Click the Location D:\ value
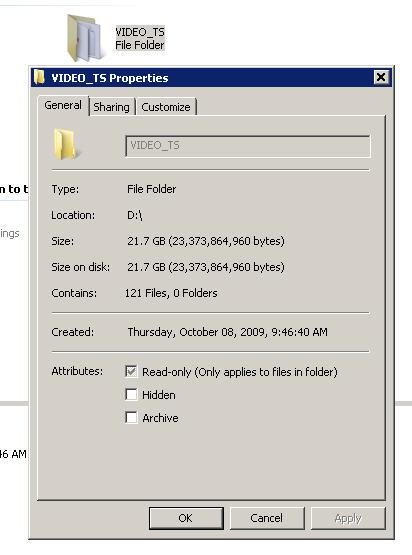 [135, 215]
